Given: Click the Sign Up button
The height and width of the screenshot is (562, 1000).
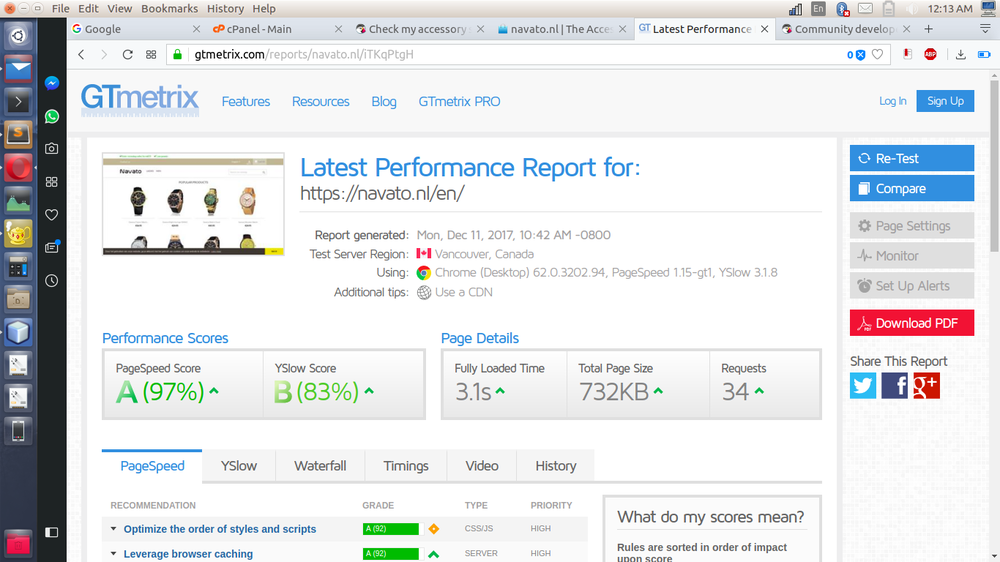Looking at the screenshot, I should [x=945, y=101].
